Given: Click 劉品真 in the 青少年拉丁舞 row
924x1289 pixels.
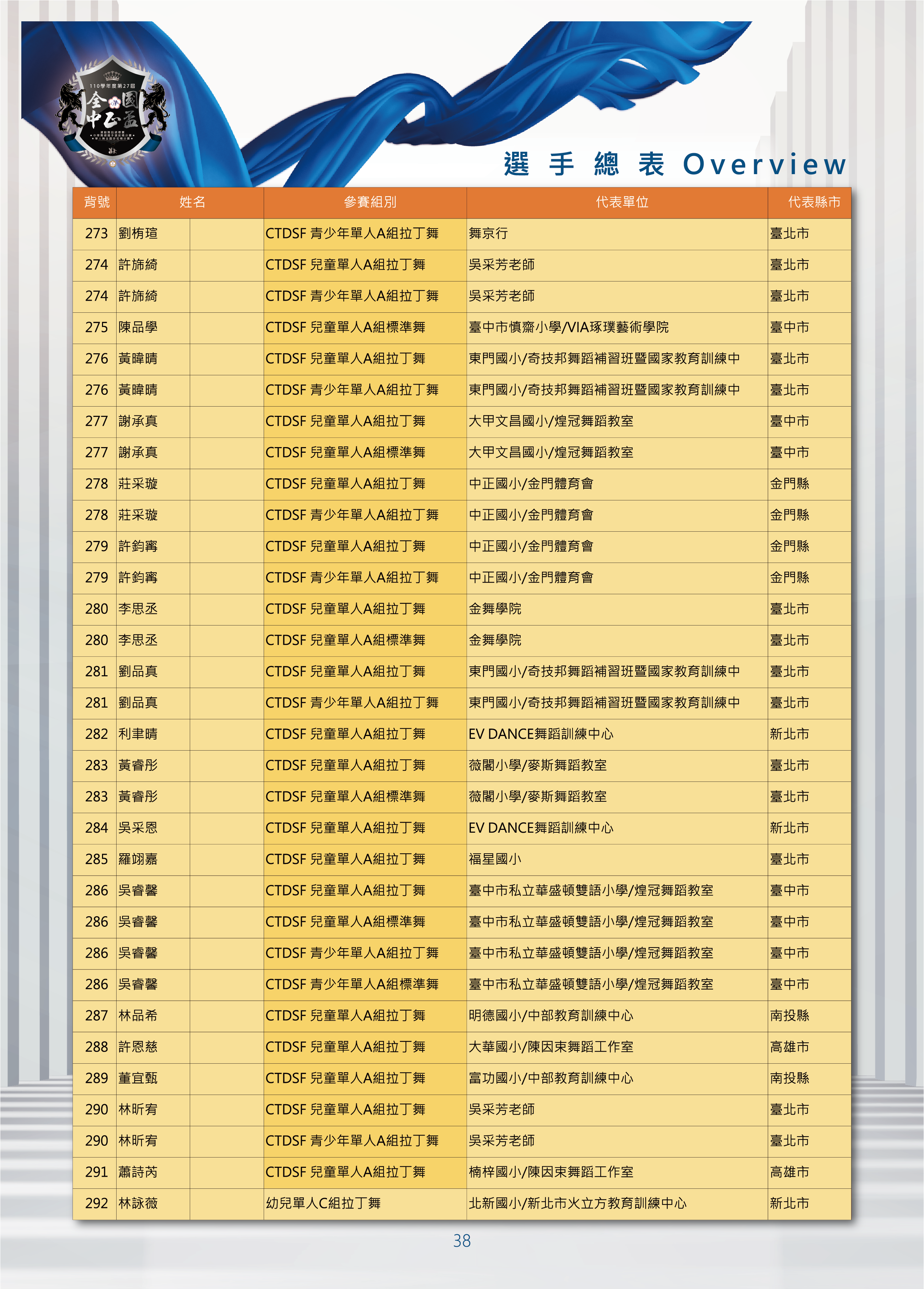Looking at the screenshot, I should 138,703.
